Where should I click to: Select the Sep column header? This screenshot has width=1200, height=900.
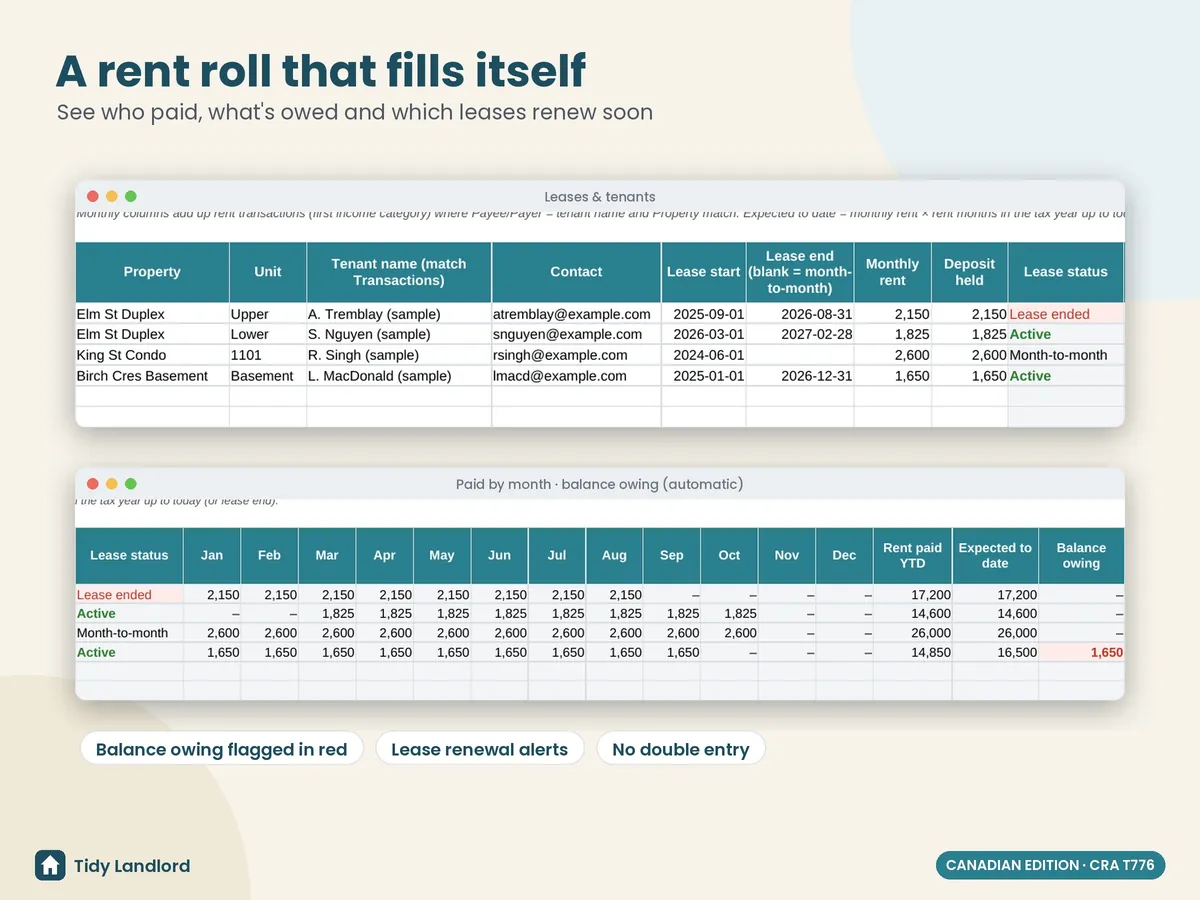pos(672,556)
